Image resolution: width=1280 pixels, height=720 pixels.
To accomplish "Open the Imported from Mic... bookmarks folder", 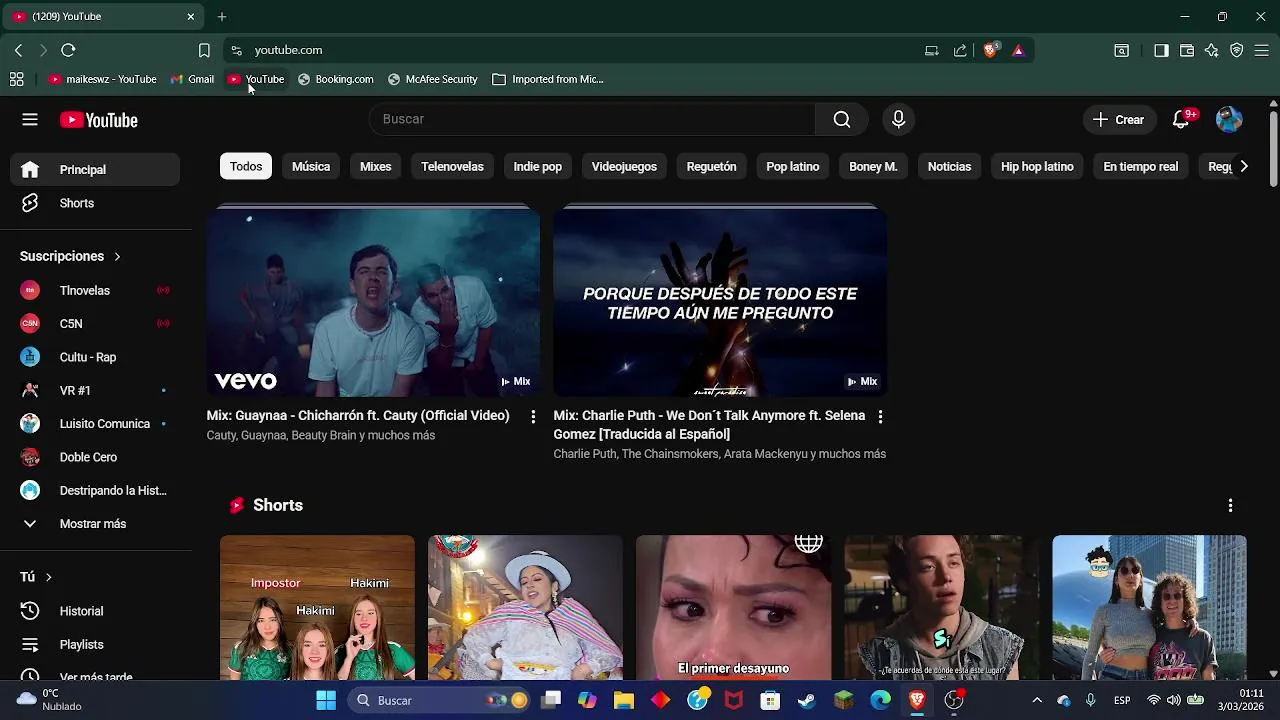I will [x=548, y=79].
